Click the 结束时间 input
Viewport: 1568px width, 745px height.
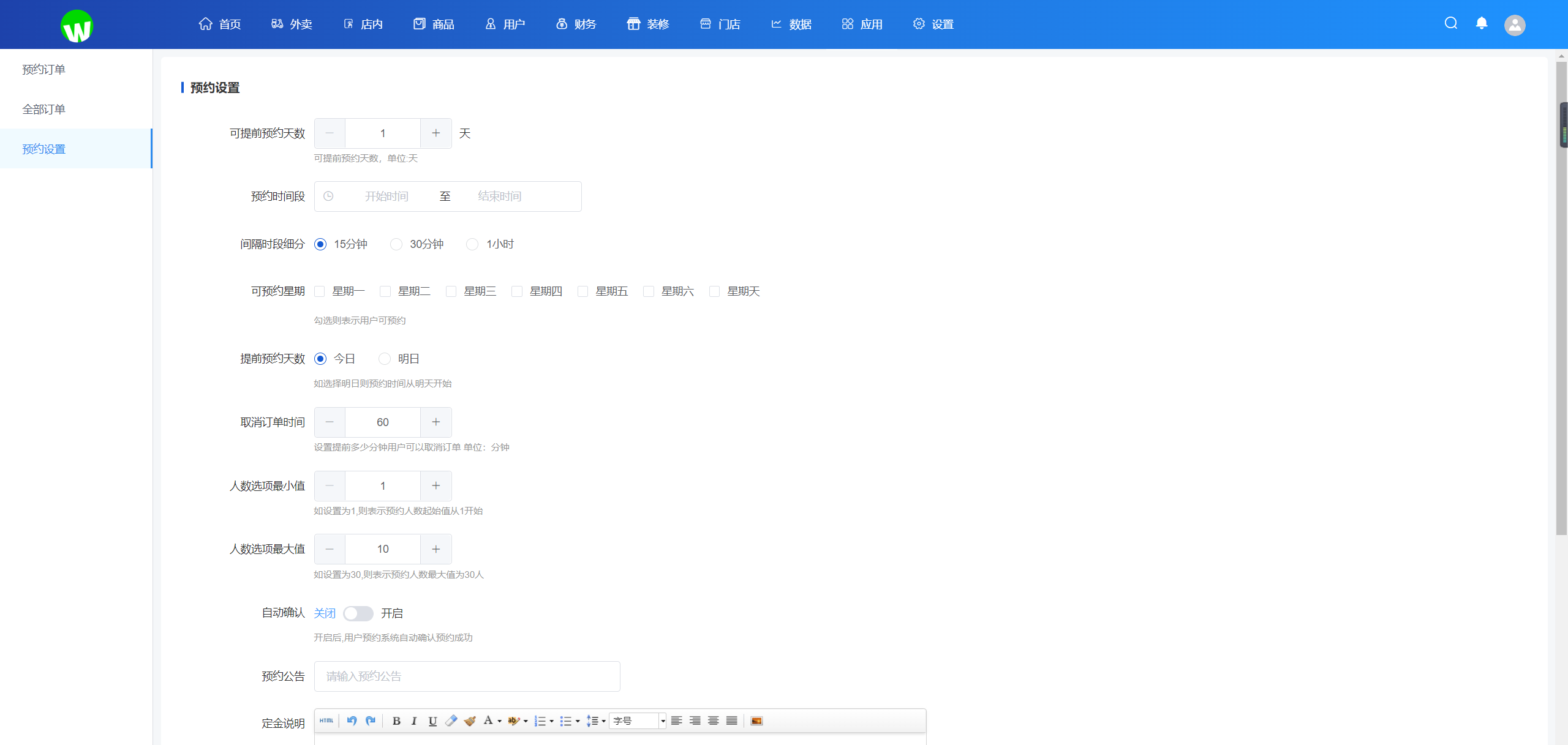point(500,197)
